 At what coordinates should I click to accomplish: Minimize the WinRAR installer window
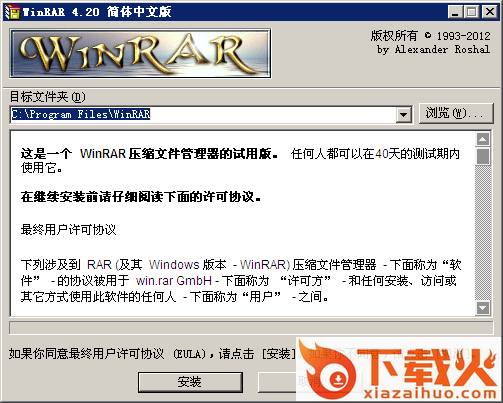pos(455,12)
